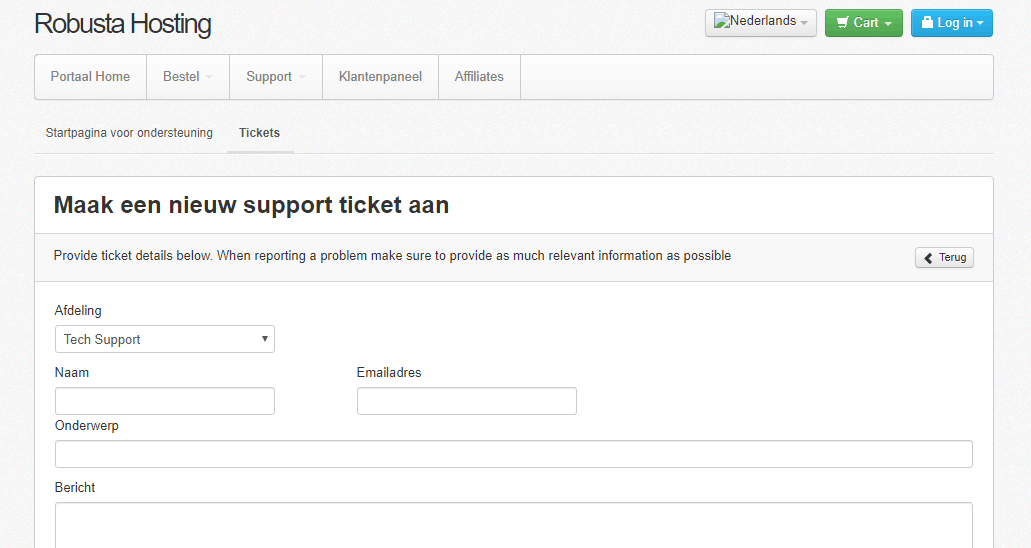Expand the Cart dropdown caret
The image size is (1031, 548).
pyautogui.click(x=888, y=24)
